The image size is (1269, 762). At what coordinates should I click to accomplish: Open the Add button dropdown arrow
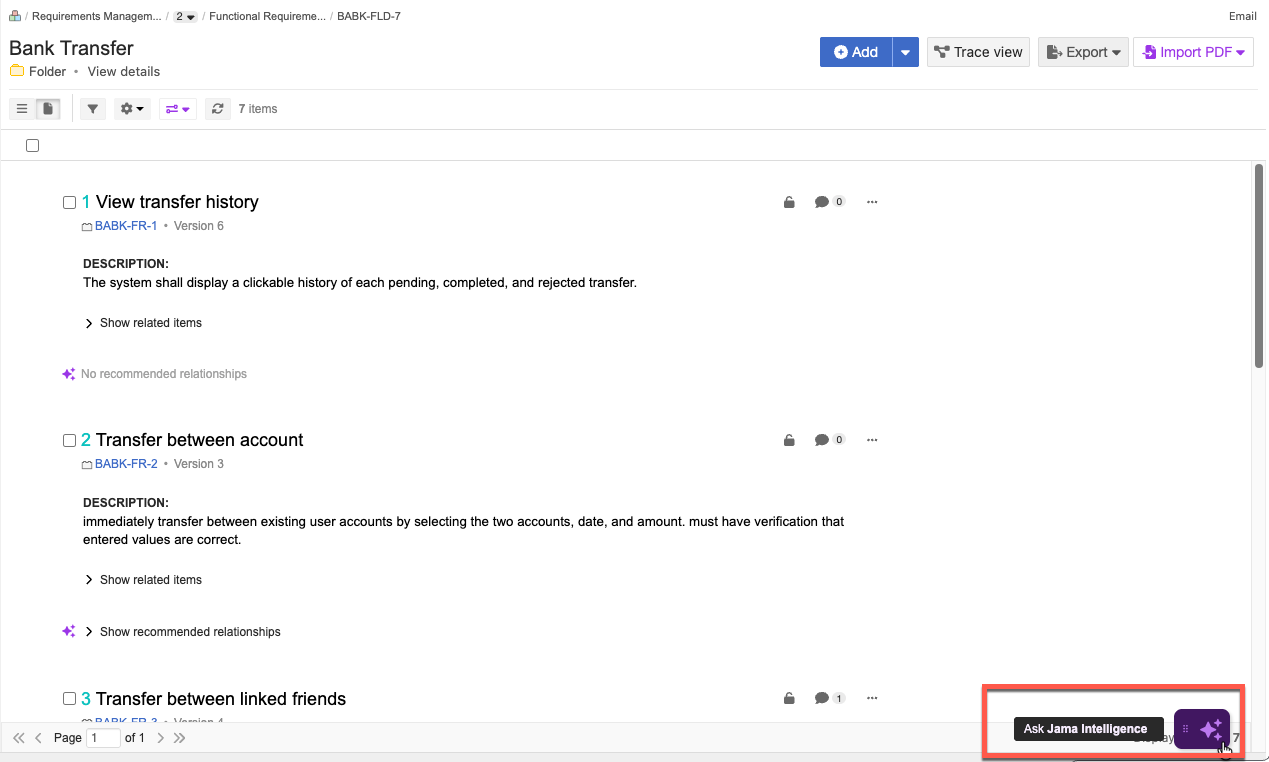pyautogui.click(x=905, y=52)
